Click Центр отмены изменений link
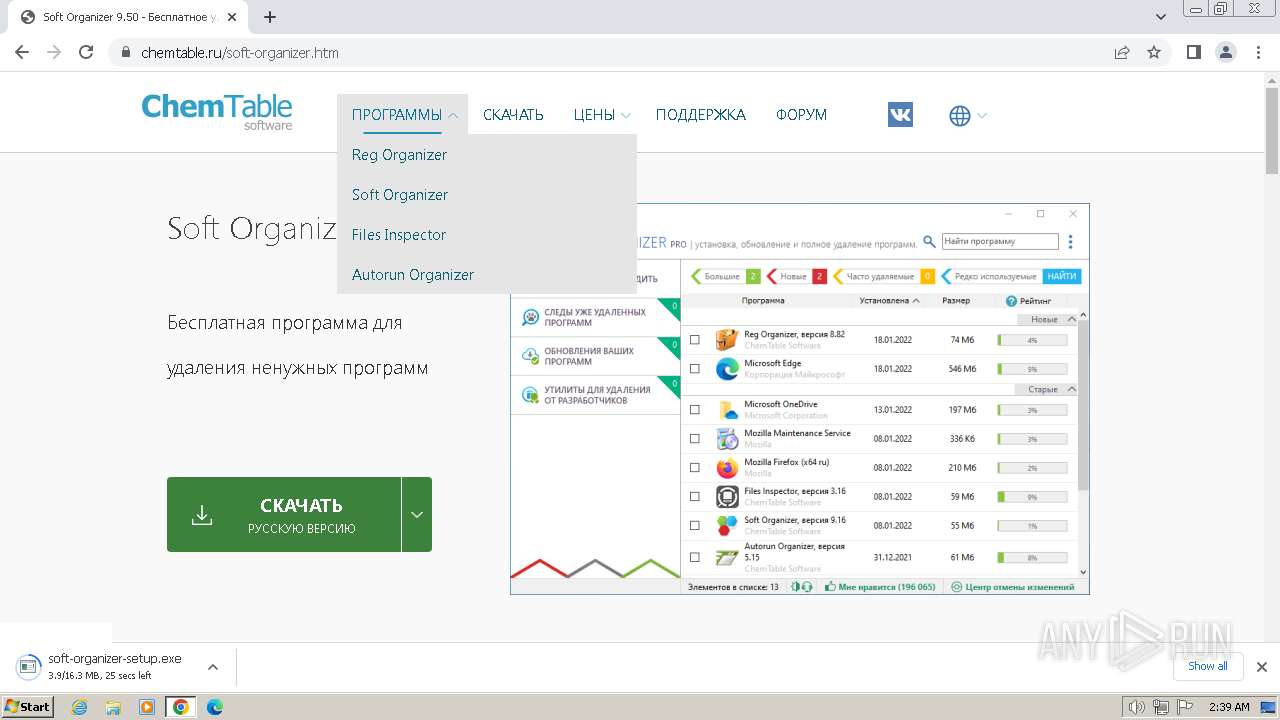The image size is (1280, 720). tap(1014, 587)
